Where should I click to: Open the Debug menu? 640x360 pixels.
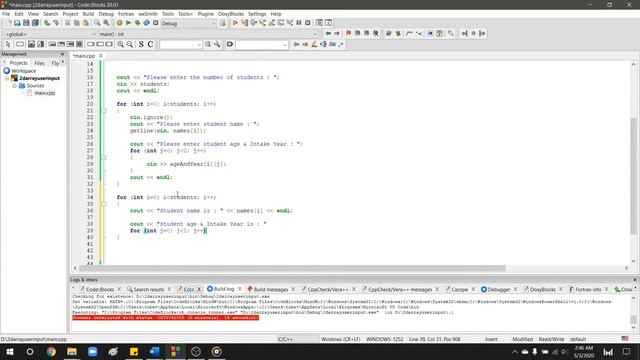click(x=106, y=14)
